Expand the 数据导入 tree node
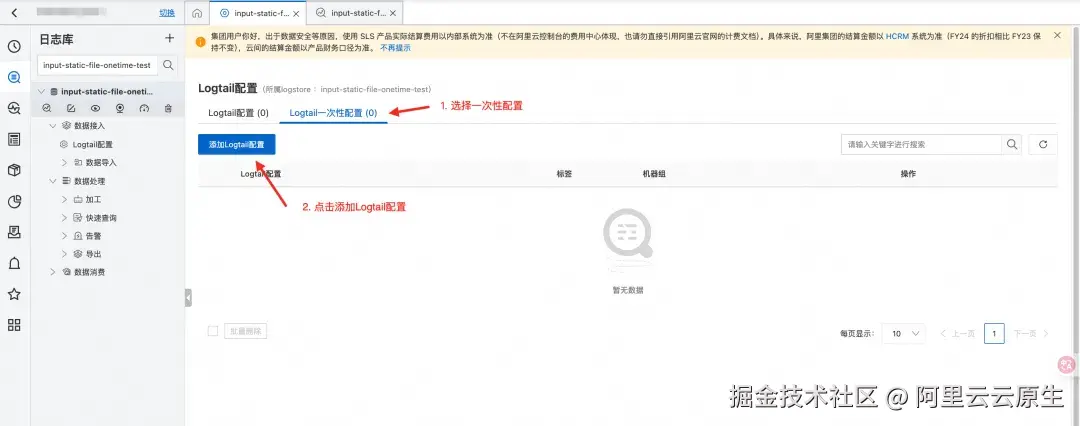 pyautogui.click(x=65, y=163)
